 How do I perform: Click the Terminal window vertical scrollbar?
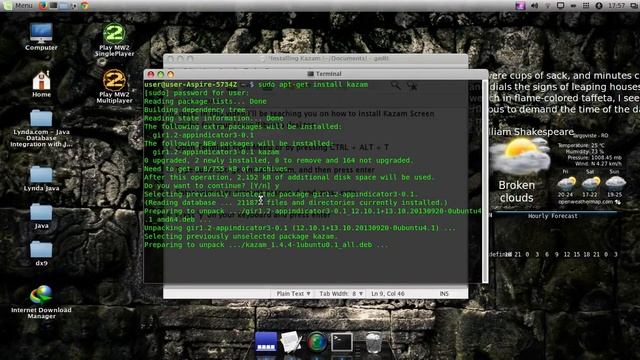tap(485, 181)
